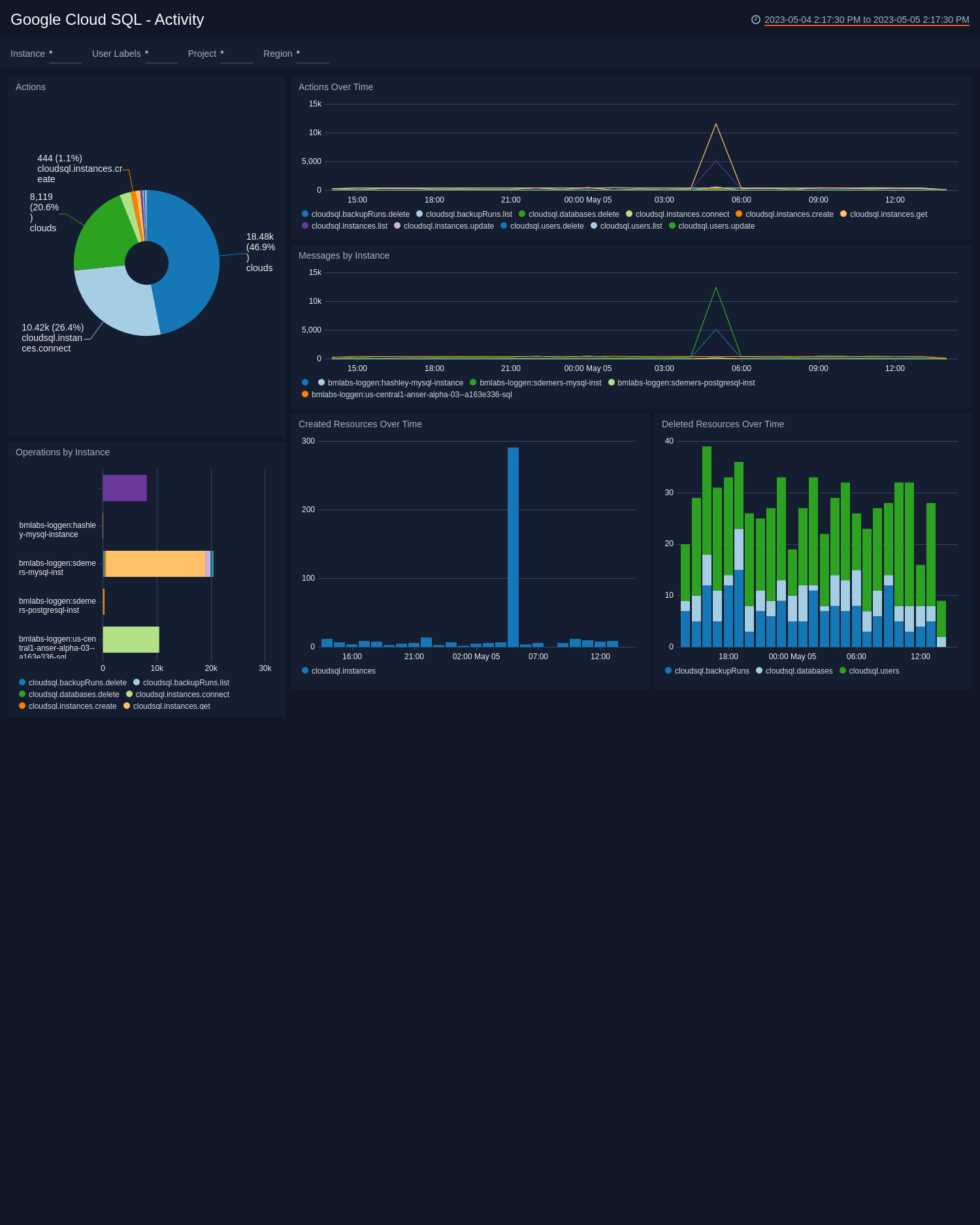This screenshot has width=980, height=1225.
Task: Click the orange sdemers-mysql-inst bar segment
Action: [155, 564]
